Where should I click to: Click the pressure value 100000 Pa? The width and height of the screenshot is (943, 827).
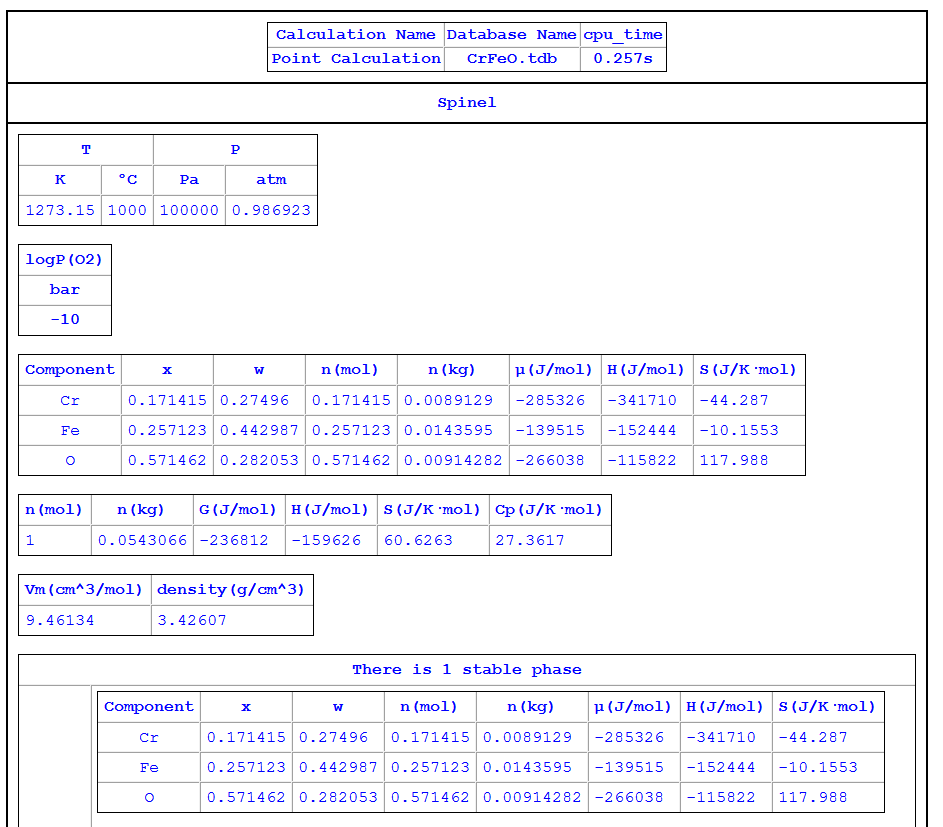click(189, 211)
